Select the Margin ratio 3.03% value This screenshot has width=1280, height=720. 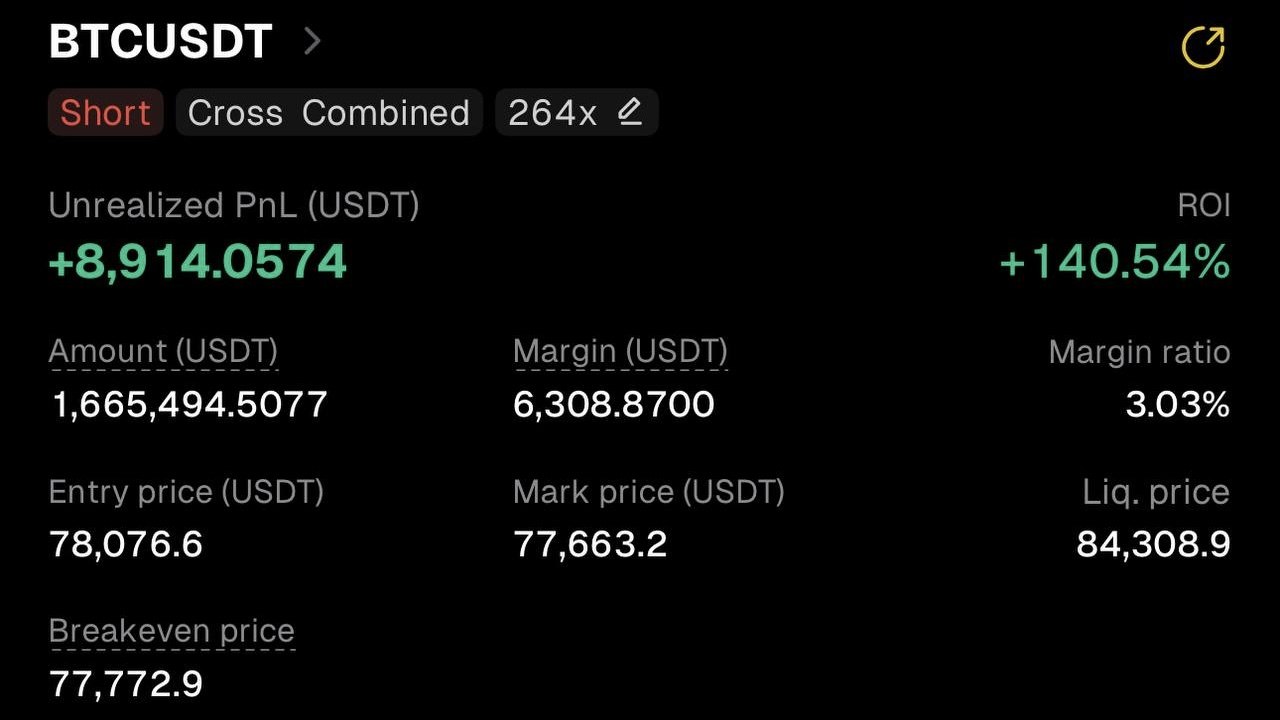pos(1178,405)
